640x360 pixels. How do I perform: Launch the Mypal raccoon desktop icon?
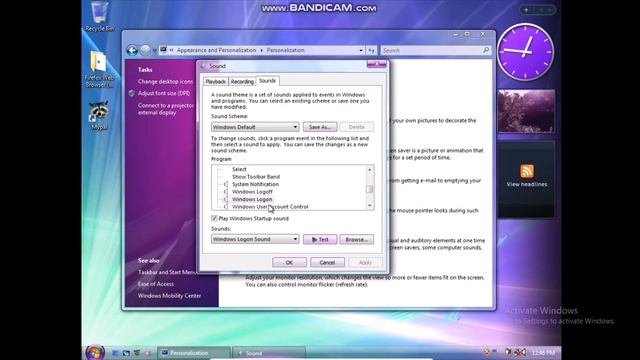pyautogui.click(x=99, y=116)
